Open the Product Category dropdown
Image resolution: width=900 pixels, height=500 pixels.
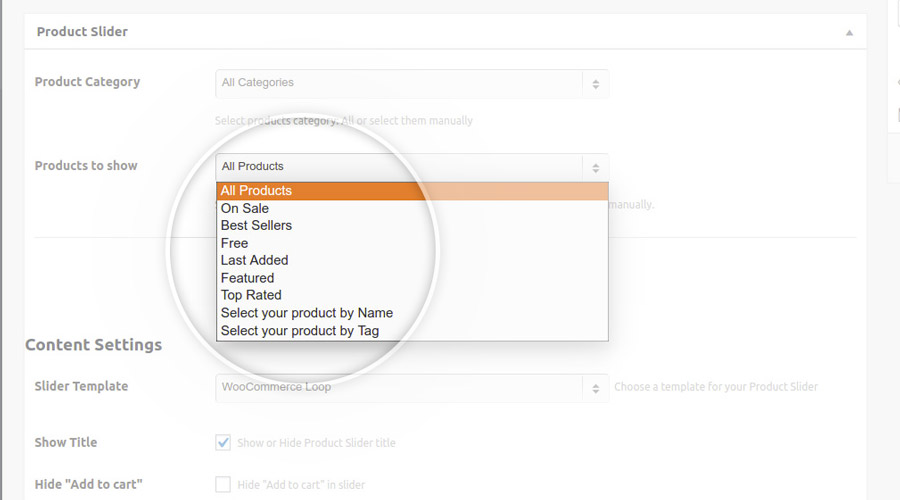click(x=400, y=83)
